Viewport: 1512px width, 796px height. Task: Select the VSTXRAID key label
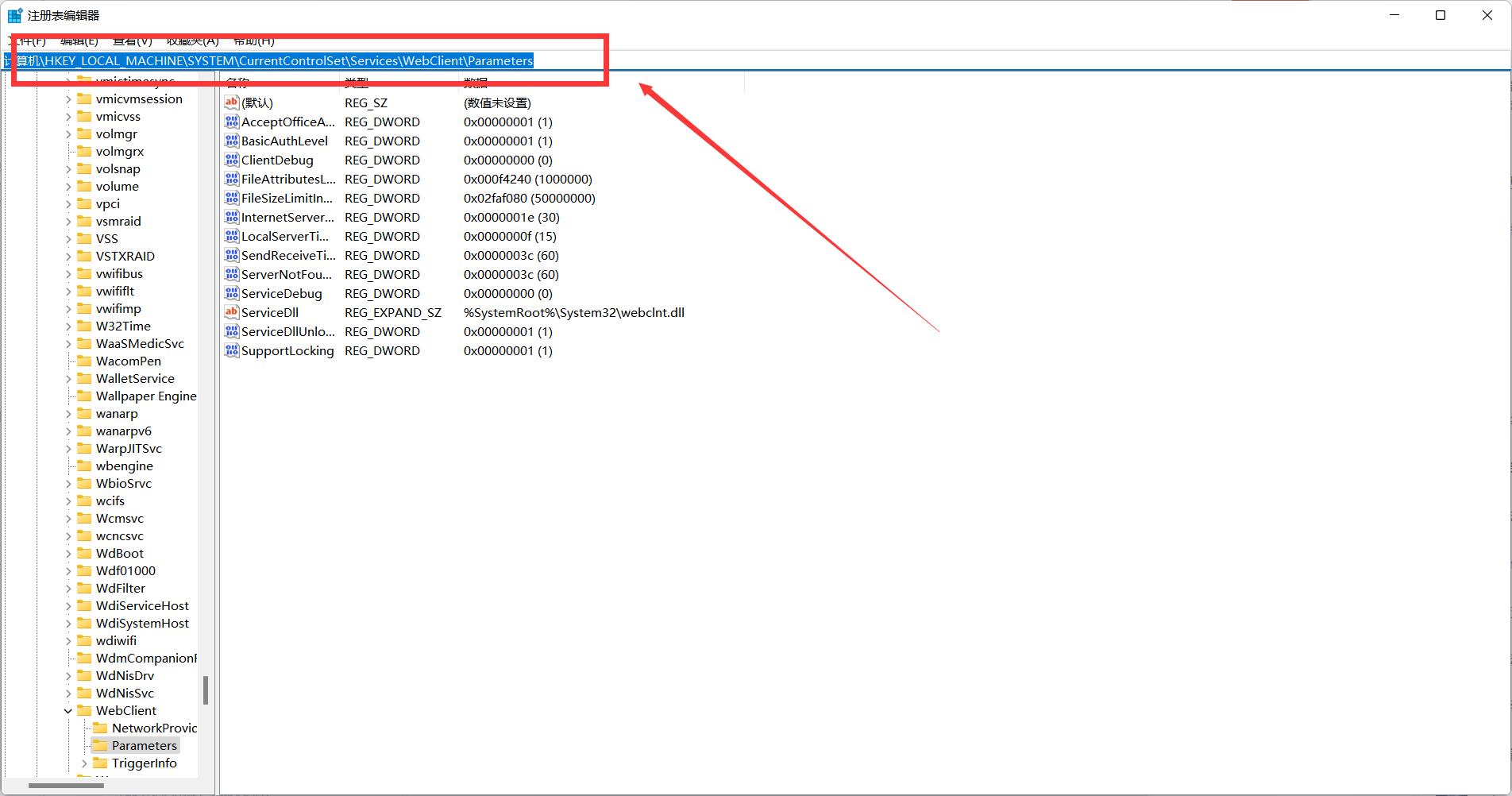[x=125, y=256]
